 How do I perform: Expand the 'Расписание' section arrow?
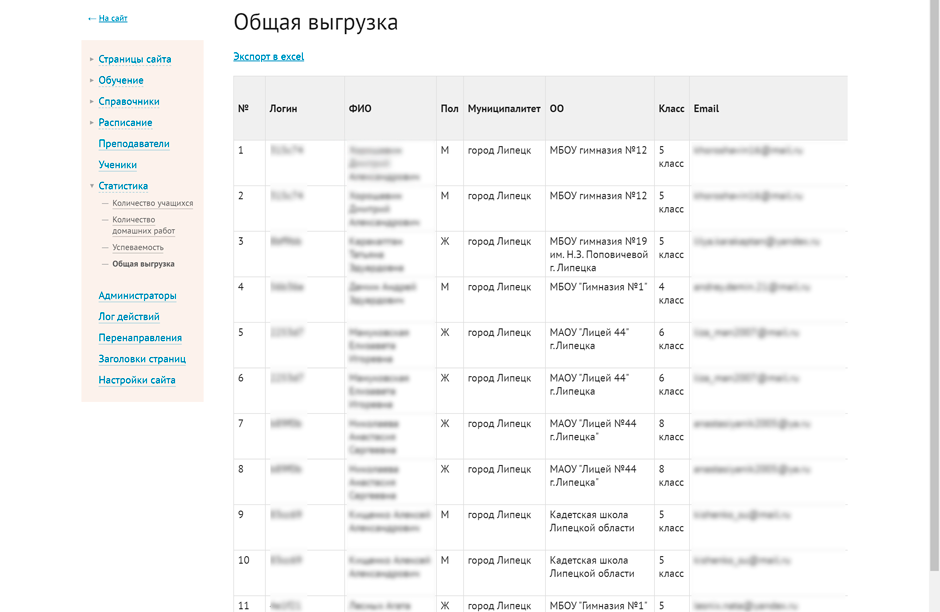pos(92,122)
